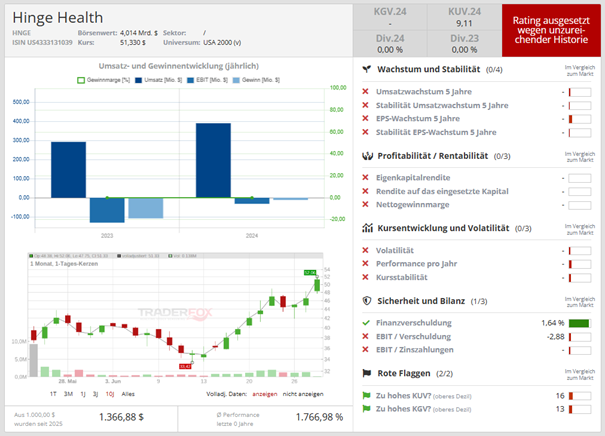Click red X next to Stabilität EPS-Wachstum 5 Jahre

tap(365, 132)
